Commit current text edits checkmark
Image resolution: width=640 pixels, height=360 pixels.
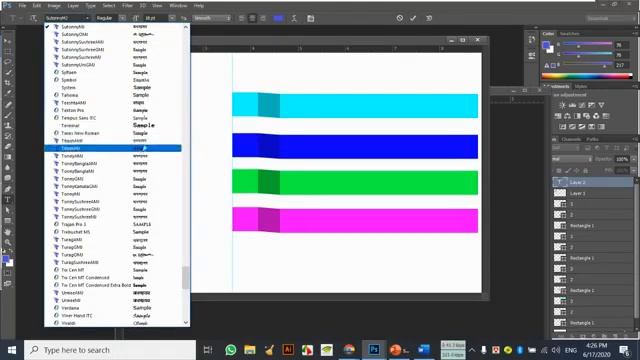tap(413, 18)
